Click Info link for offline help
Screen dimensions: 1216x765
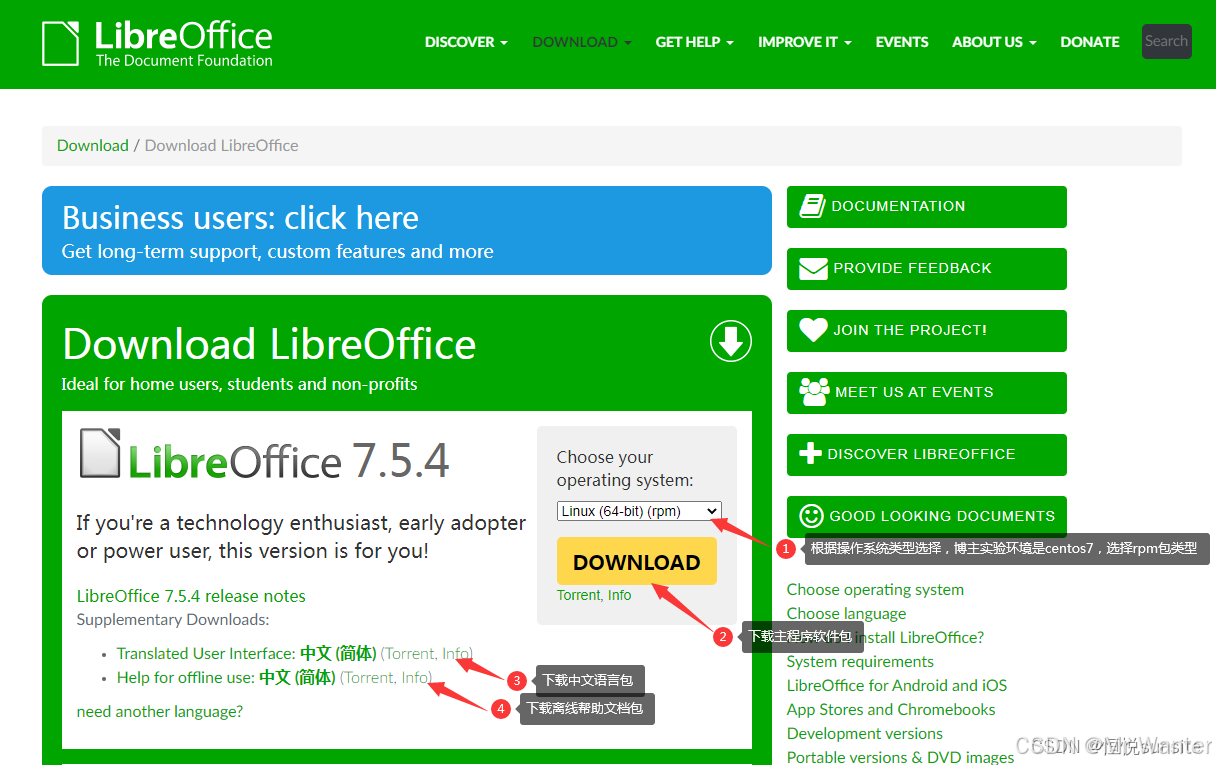[x=416, y=677]
